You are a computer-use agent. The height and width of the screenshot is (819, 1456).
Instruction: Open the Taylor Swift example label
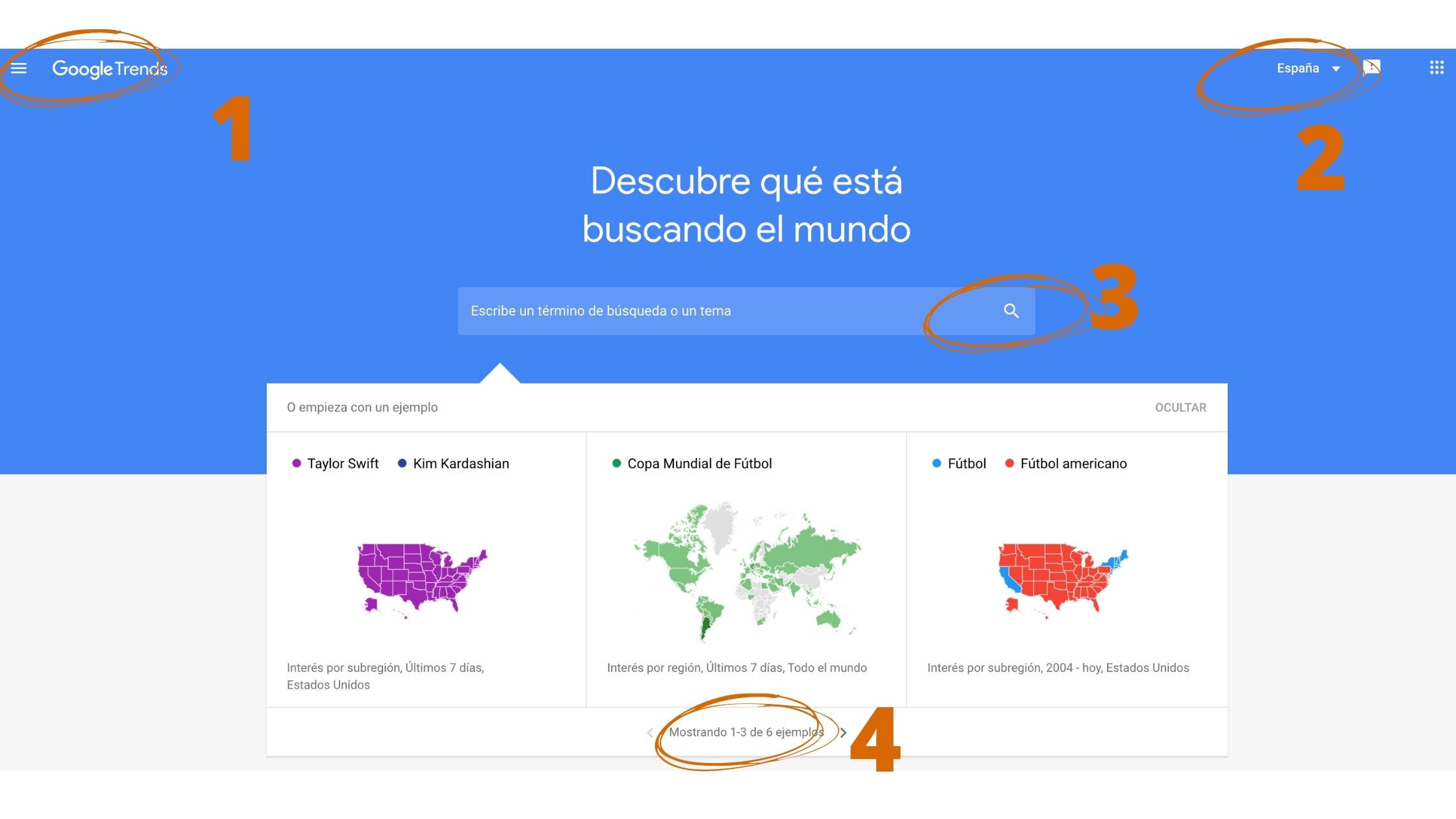[343, 463]
